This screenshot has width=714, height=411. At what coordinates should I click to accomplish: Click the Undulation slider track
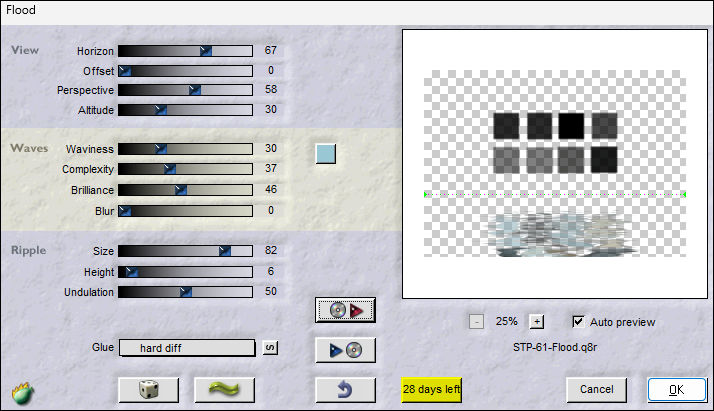(185, 292)
